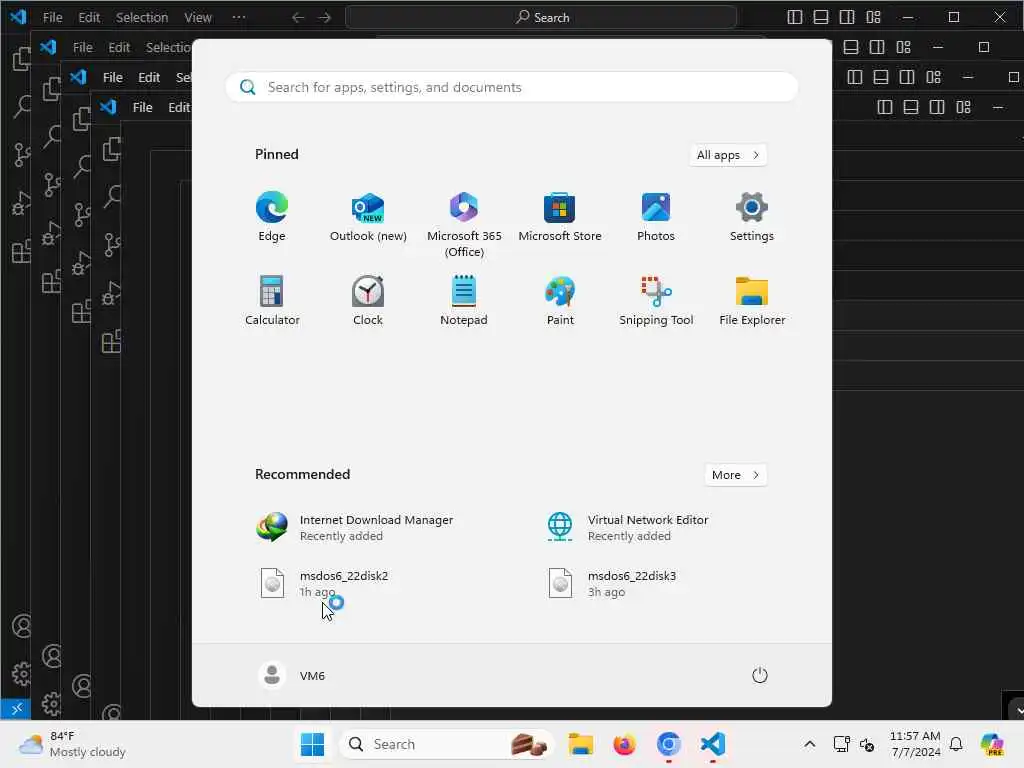Image resolution: width=1024 pixels, height=768 pixels.
Task: Expand All apps list
Action: tap(728, 155)
